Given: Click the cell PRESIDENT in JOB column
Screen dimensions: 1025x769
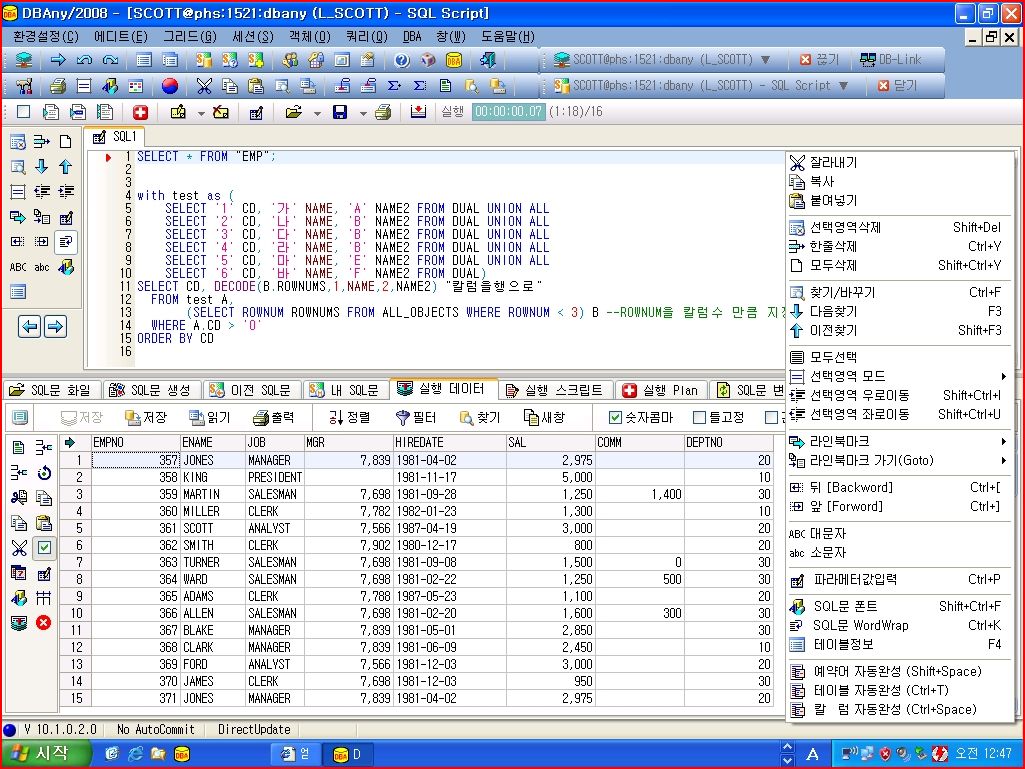Looking at the screenshot, I should click(x=275, y=477).
